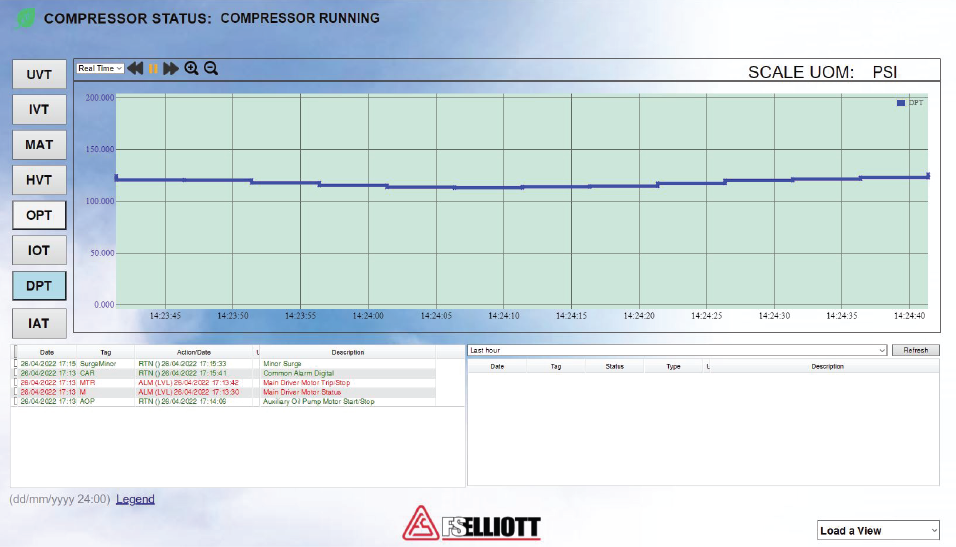Zoom in on the trend chart

click(x=191, y=68)
